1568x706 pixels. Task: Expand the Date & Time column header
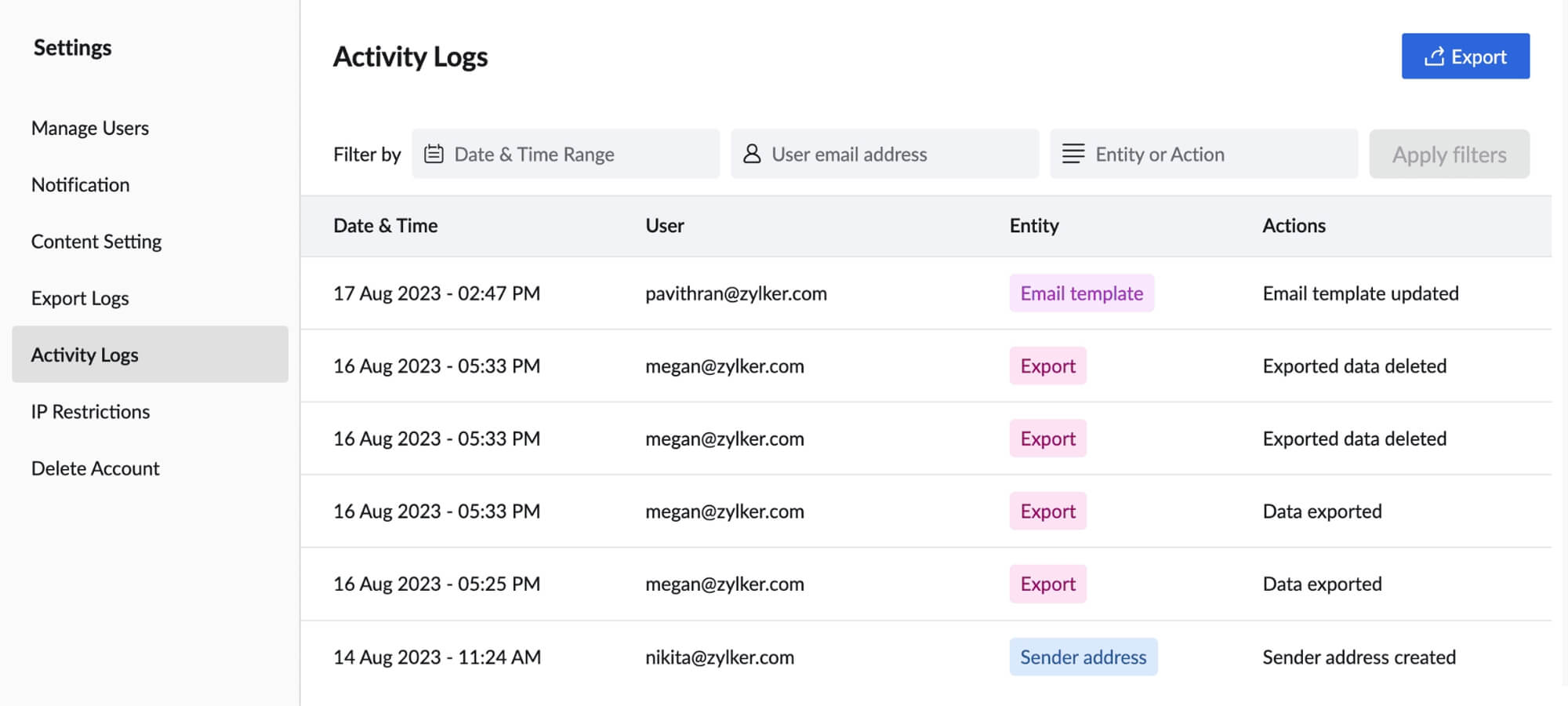(x=385, y=225)
